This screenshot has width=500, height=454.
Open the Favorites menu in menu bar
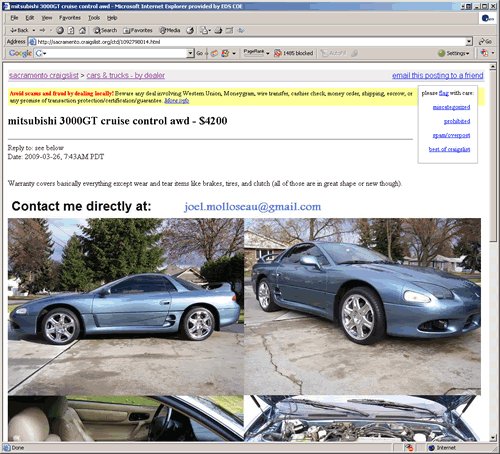[70, 18]
